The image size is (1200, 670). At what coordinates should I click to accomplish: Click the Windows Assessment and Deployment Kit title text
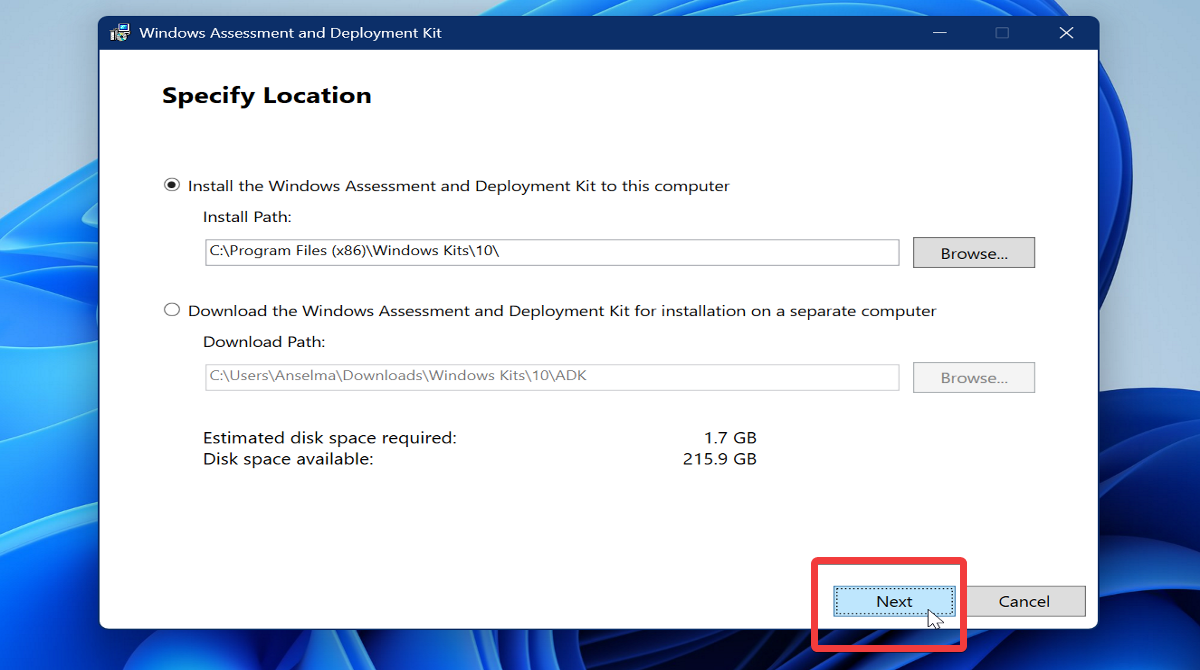(290, 32)
